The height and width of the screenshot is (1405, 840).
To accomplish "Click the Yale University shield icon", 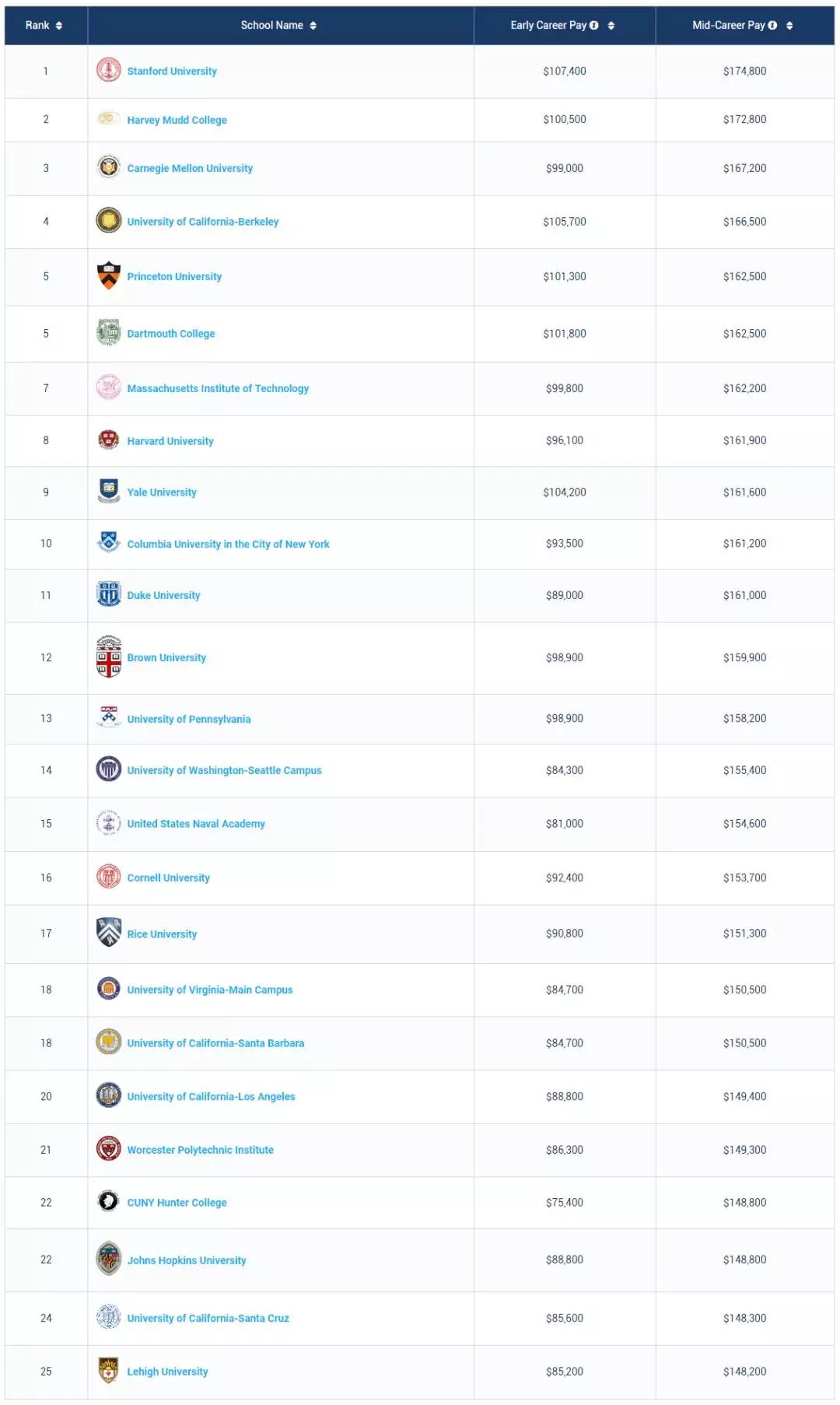I will tap(108, 491).
